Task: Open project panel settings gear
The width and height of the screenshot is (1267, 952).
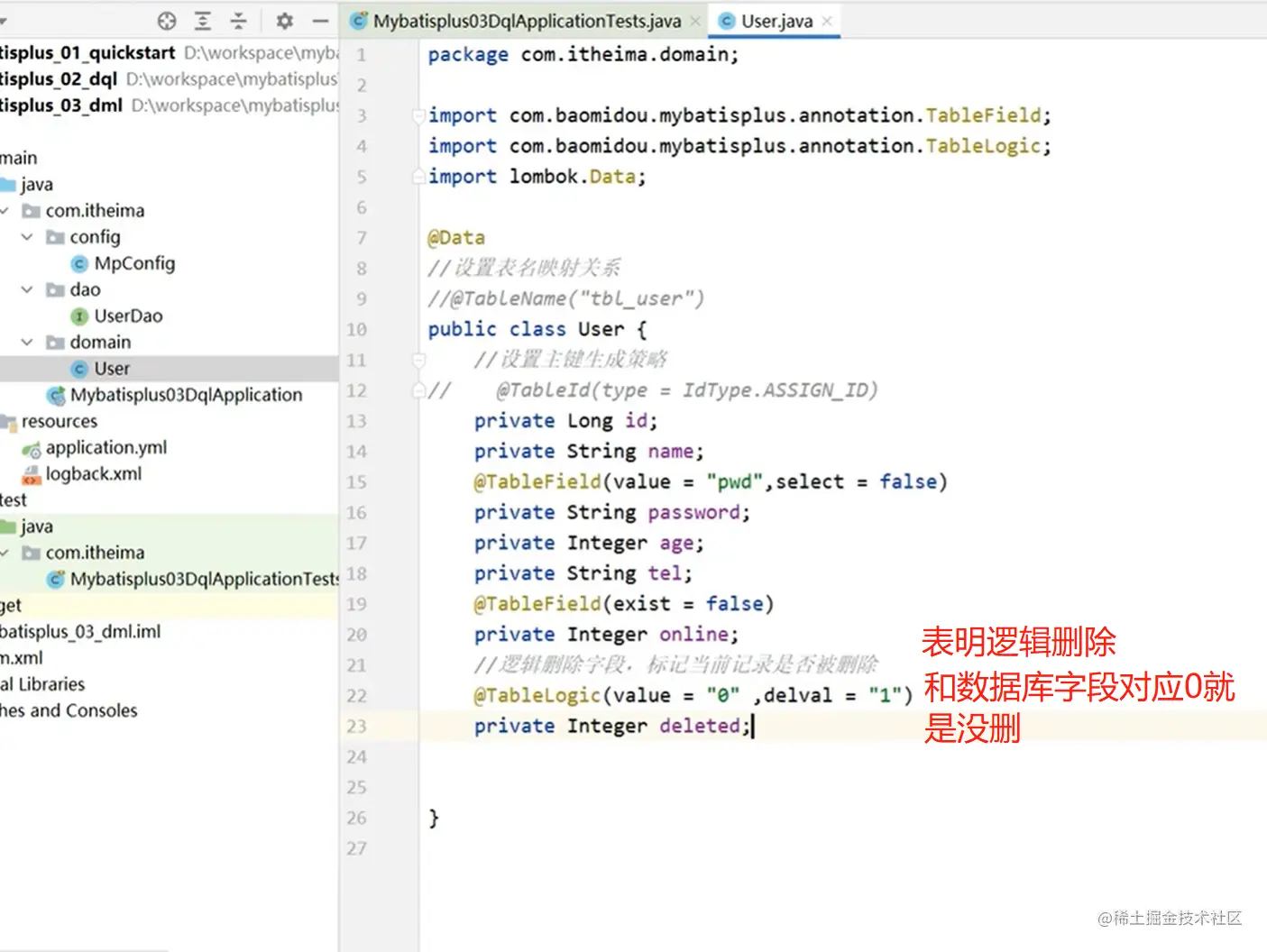Action: point(284,21)
